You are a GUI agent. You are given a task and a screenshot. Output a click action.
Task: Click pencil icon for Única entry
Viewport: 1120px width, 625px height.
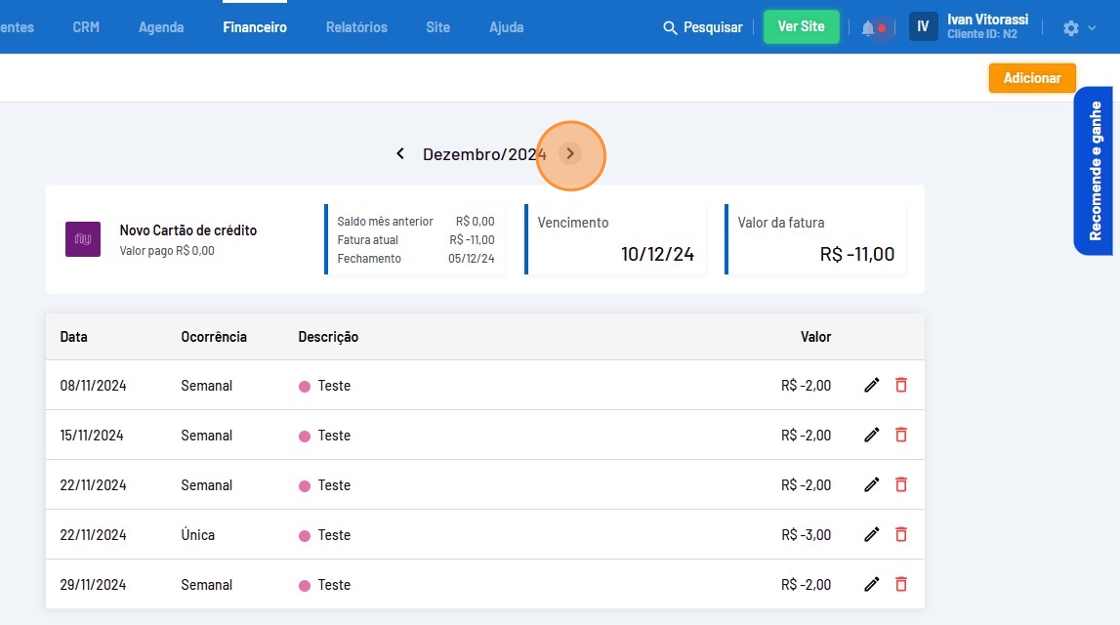[x=871, y=535]
